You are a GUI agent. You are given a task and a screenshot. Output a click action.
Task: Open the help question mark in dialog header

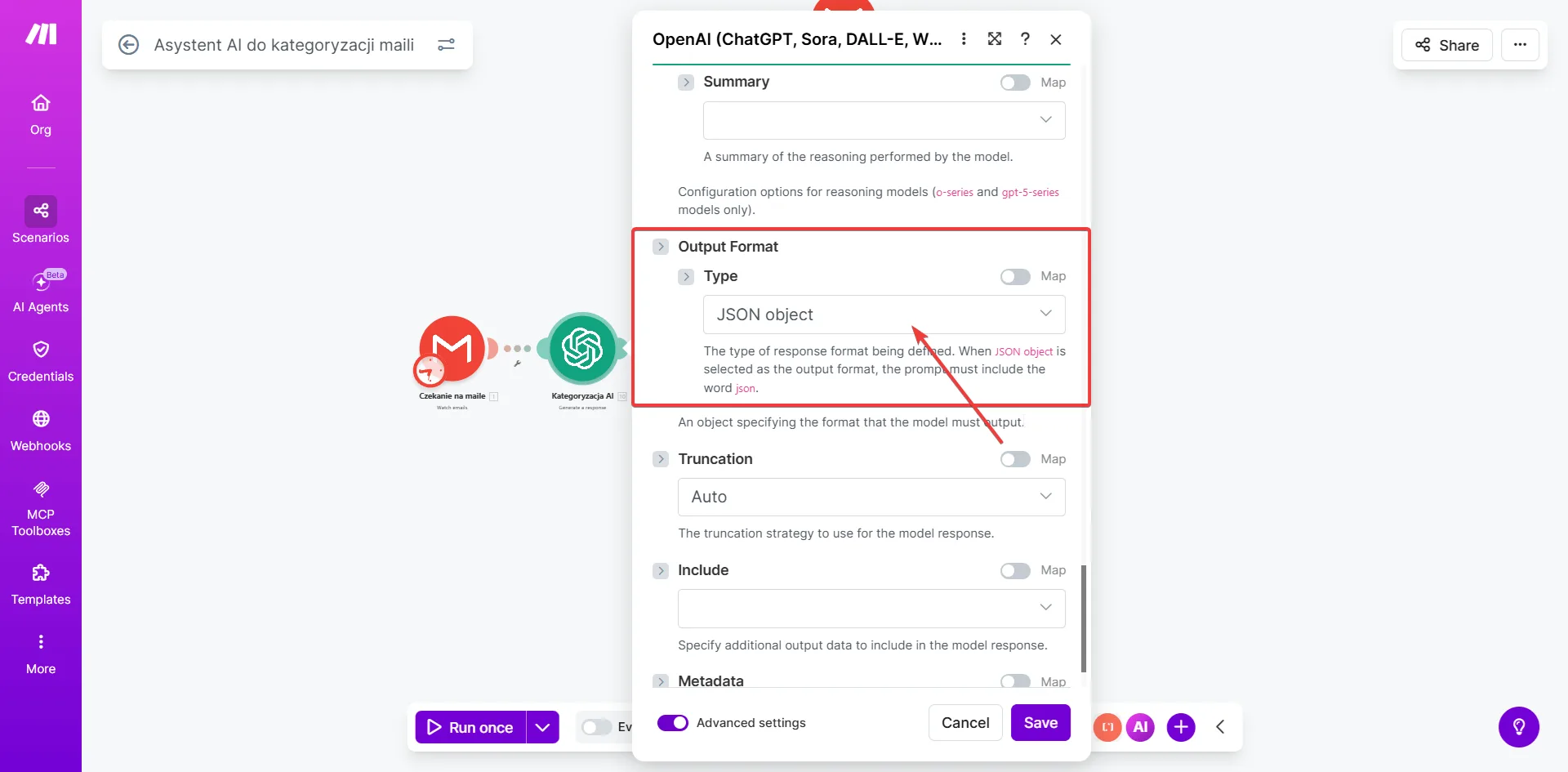coord(1025,38)
